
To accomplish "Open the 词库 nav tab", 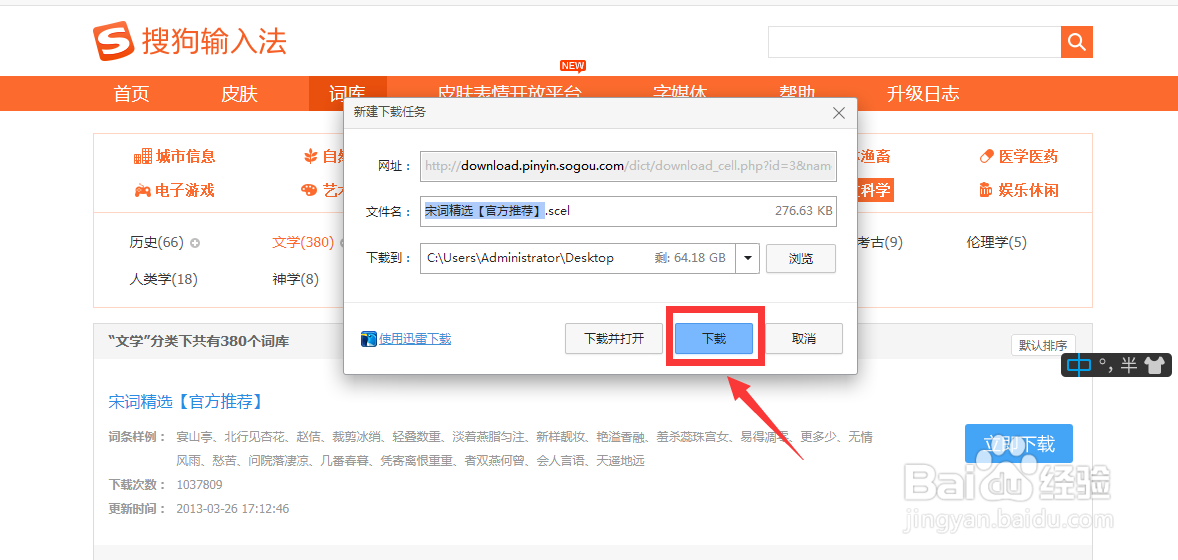I will (347, 94).
